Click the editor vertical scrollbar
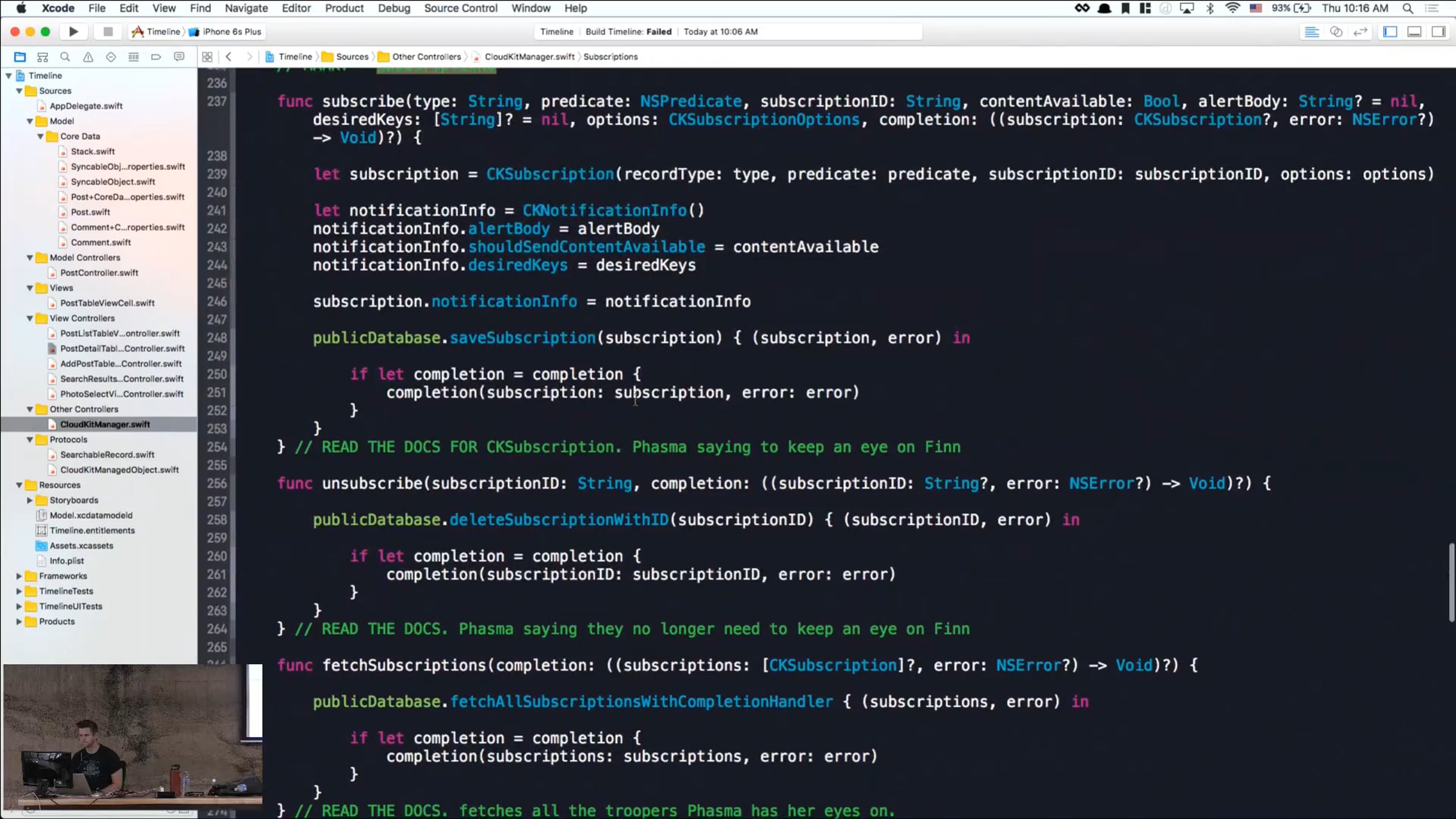Screen dimensions: 1456x819 [x=1451, y=582]
